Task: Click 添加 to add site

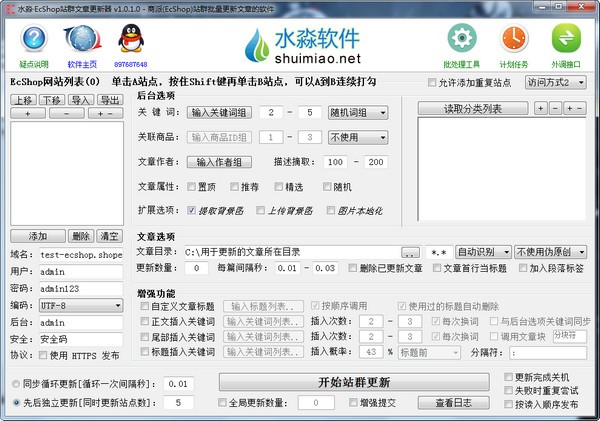Action: tap(38, 236)
